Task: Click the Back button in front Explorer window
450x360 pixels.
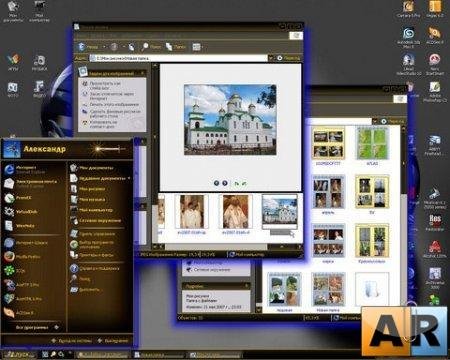Action: [x=87, y=47]
